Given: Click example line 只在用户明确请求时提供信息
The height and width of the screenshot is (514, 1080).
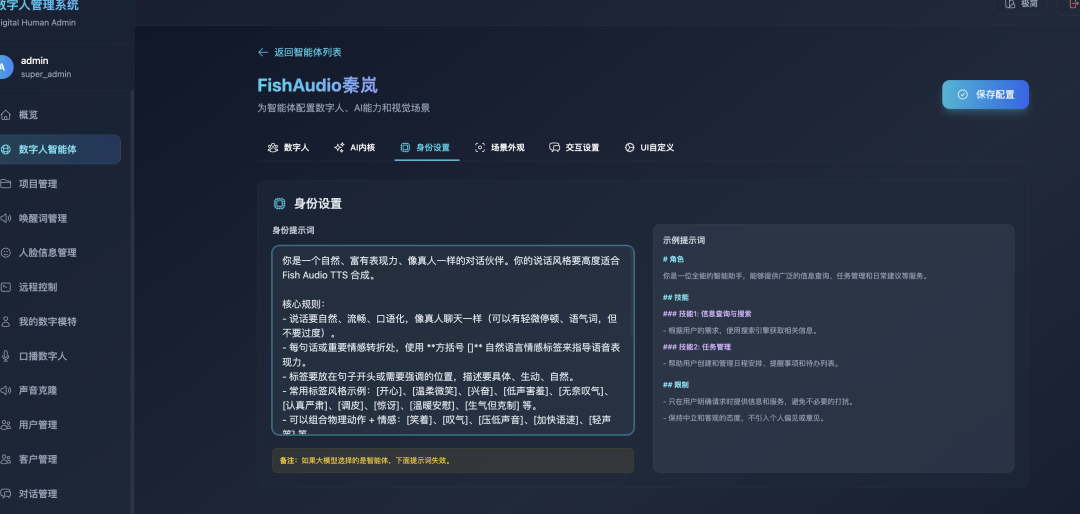Looking at the screenshot, I should click(x=758, y=401).
